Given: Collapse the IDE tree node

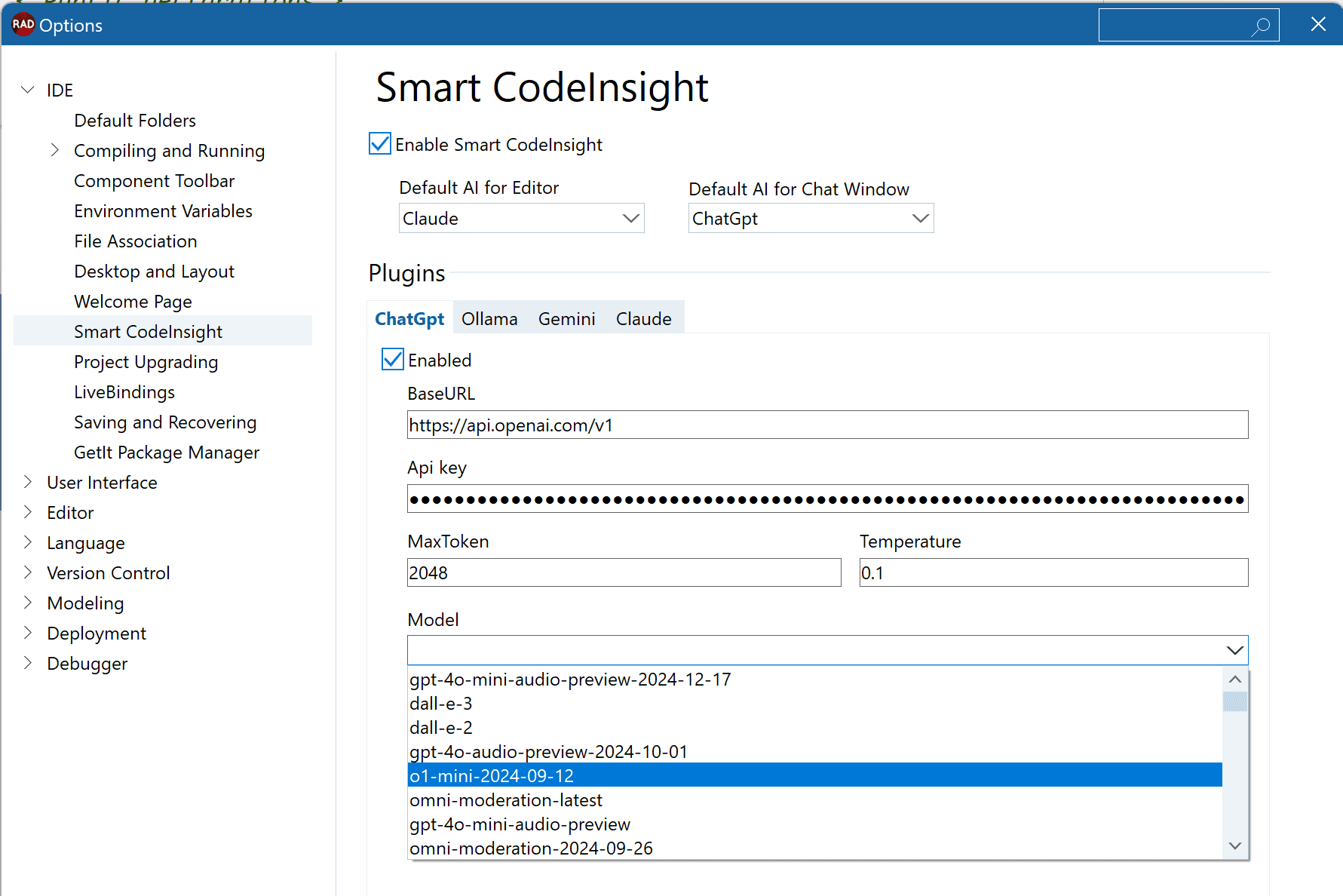Looking at the screenshot, I should (x=28, y=90).
